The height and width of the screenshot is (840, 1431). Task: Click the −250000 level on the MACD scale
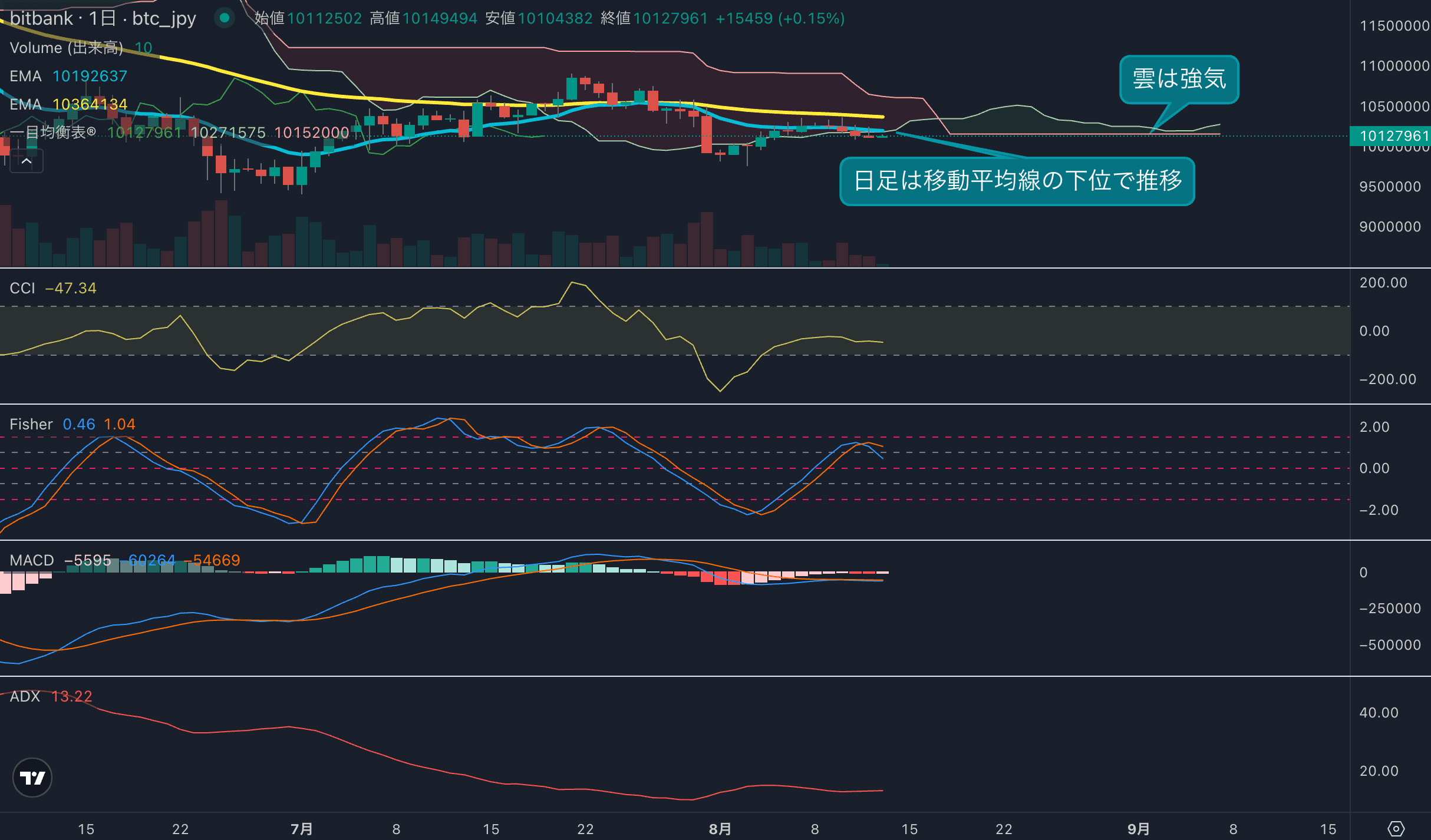point(1390,608)
